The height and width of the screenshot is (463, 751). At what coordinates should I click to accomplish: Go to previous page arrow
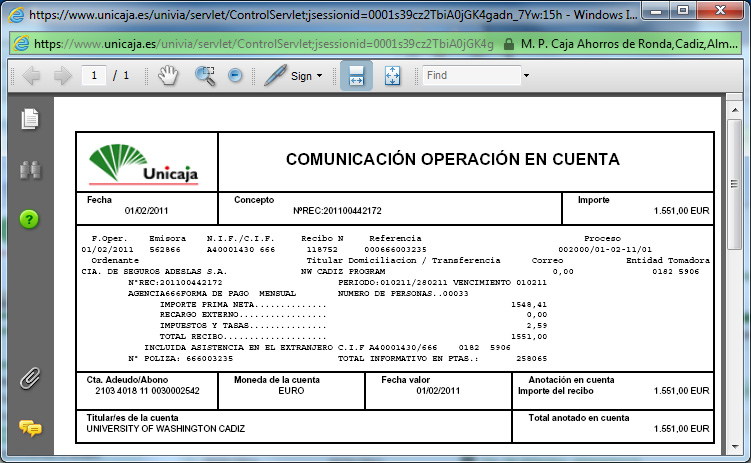(32, 76)
